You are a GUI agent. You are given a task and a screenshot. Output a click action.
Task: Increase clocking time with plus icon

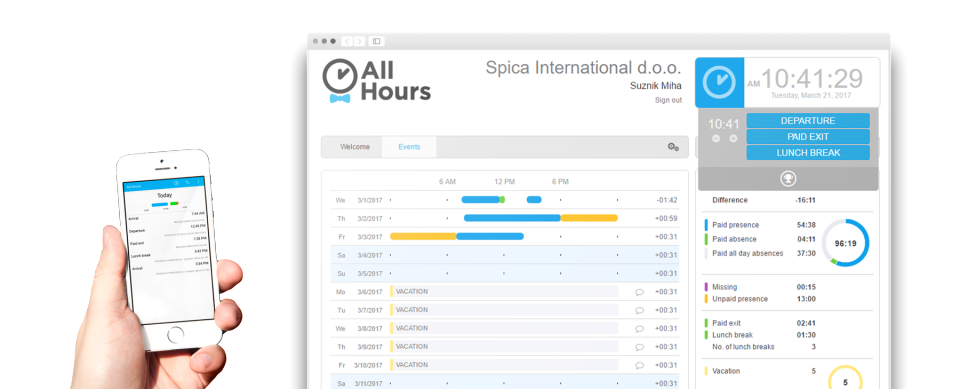(733, 139)
